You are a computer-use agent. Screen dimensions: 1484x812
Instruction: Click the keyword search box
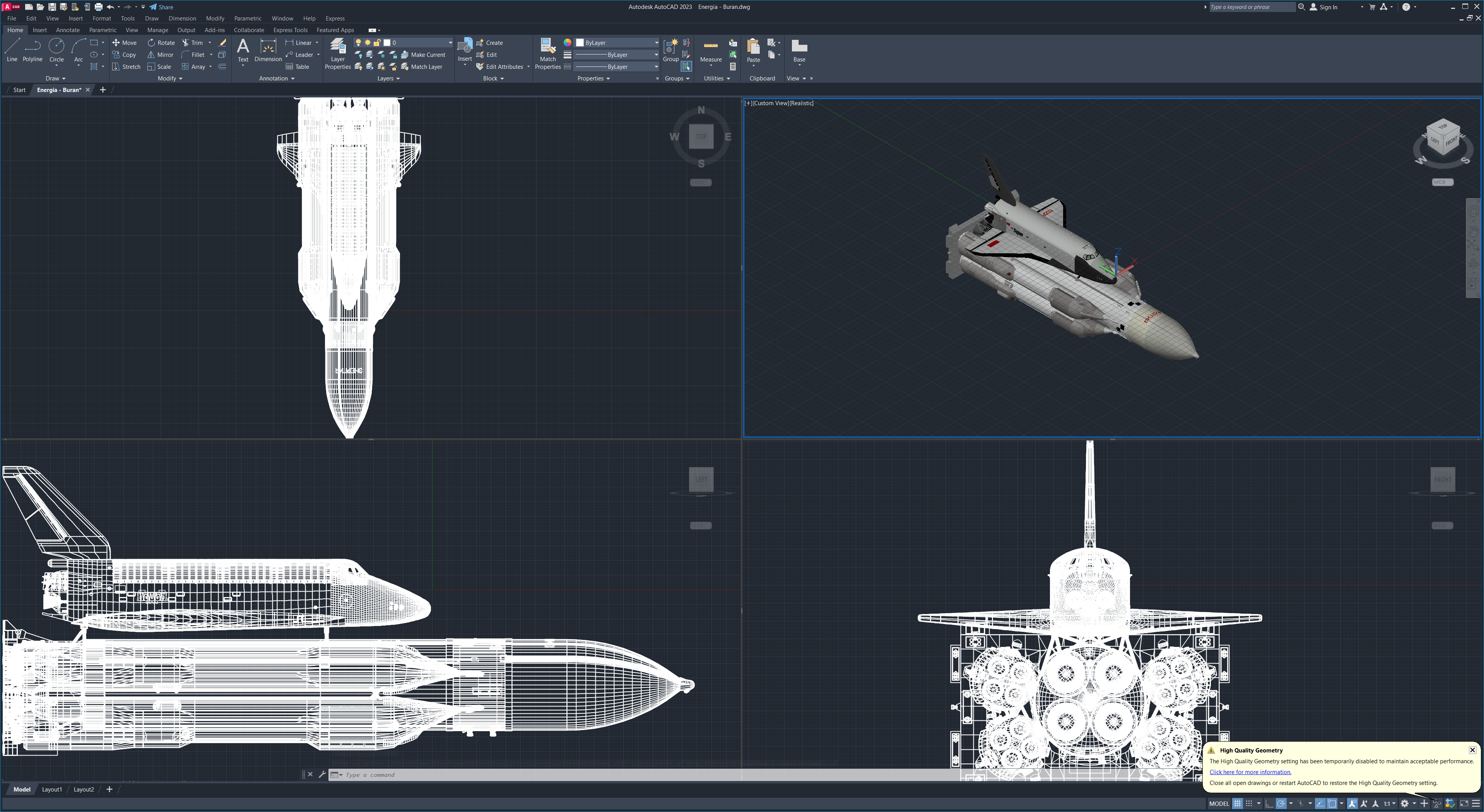1252,7
